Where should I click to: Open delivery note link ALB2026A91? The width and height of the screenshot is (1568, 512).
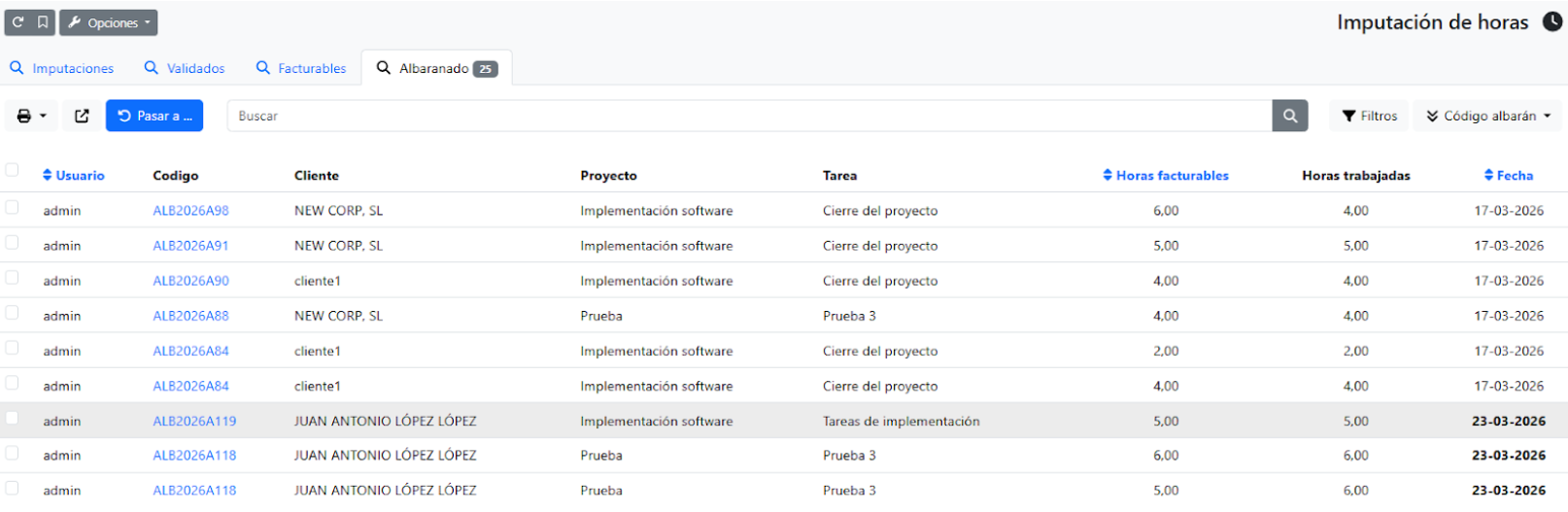(190, 246)
